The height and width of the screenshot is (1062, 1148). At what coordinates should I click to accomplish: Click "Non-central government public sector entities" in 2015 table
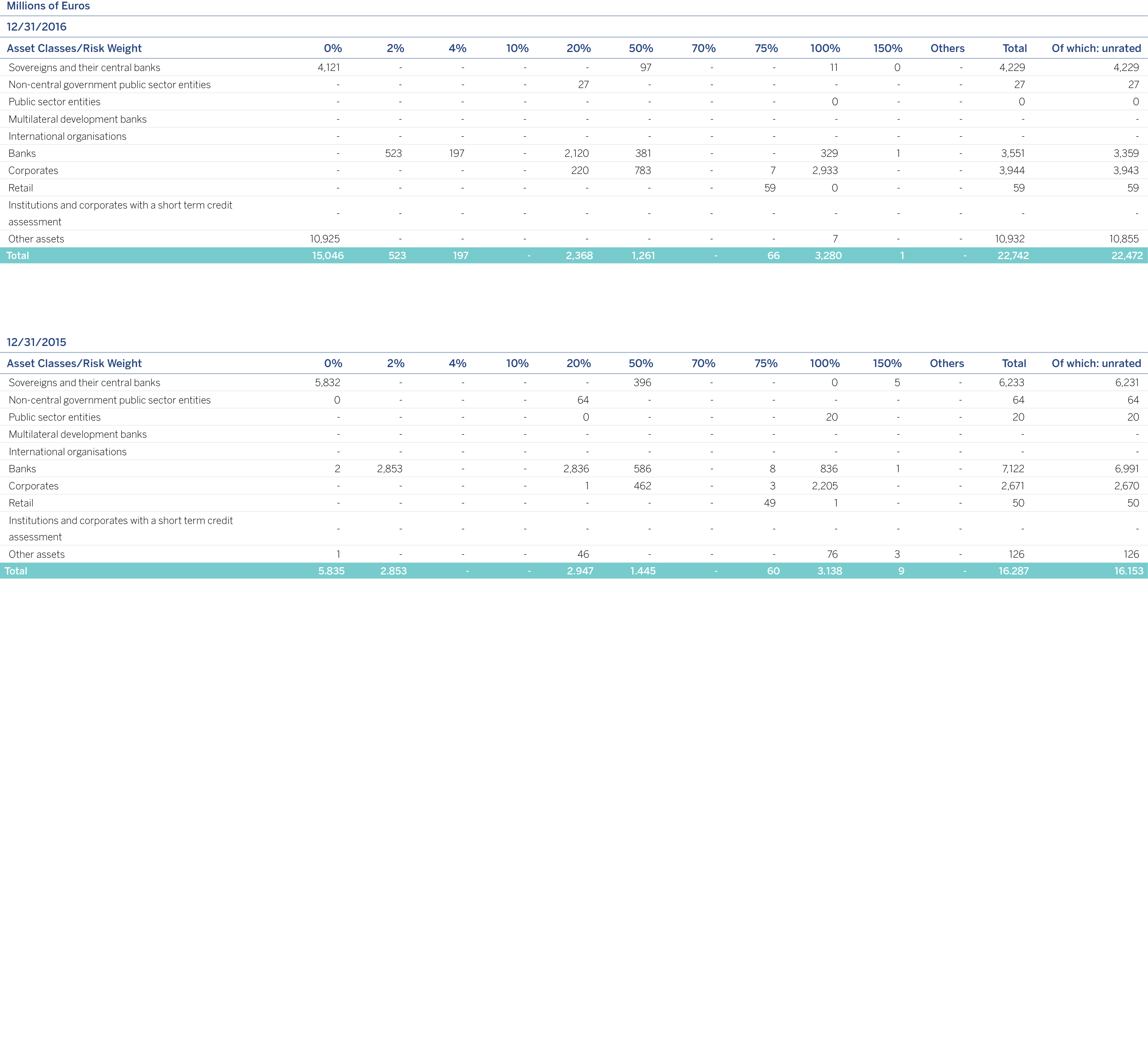pyautogui.click(x=110, y=401)
